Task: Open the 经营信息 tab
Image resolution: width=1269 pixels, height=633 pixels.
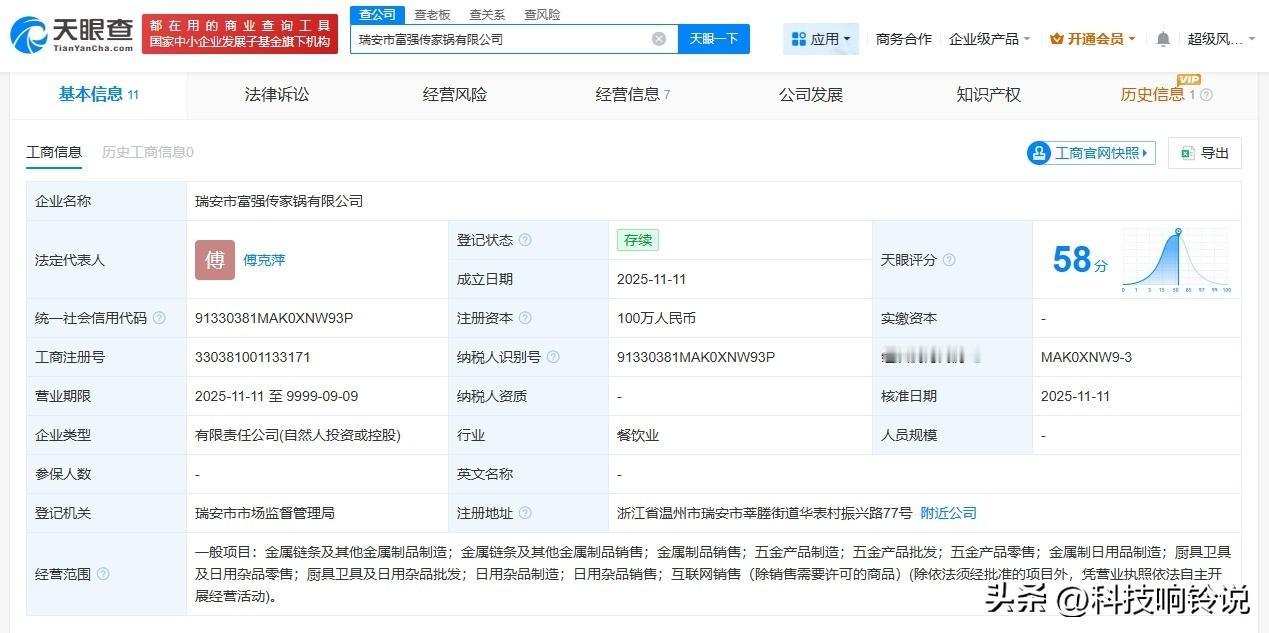Action: click(633, 94)
